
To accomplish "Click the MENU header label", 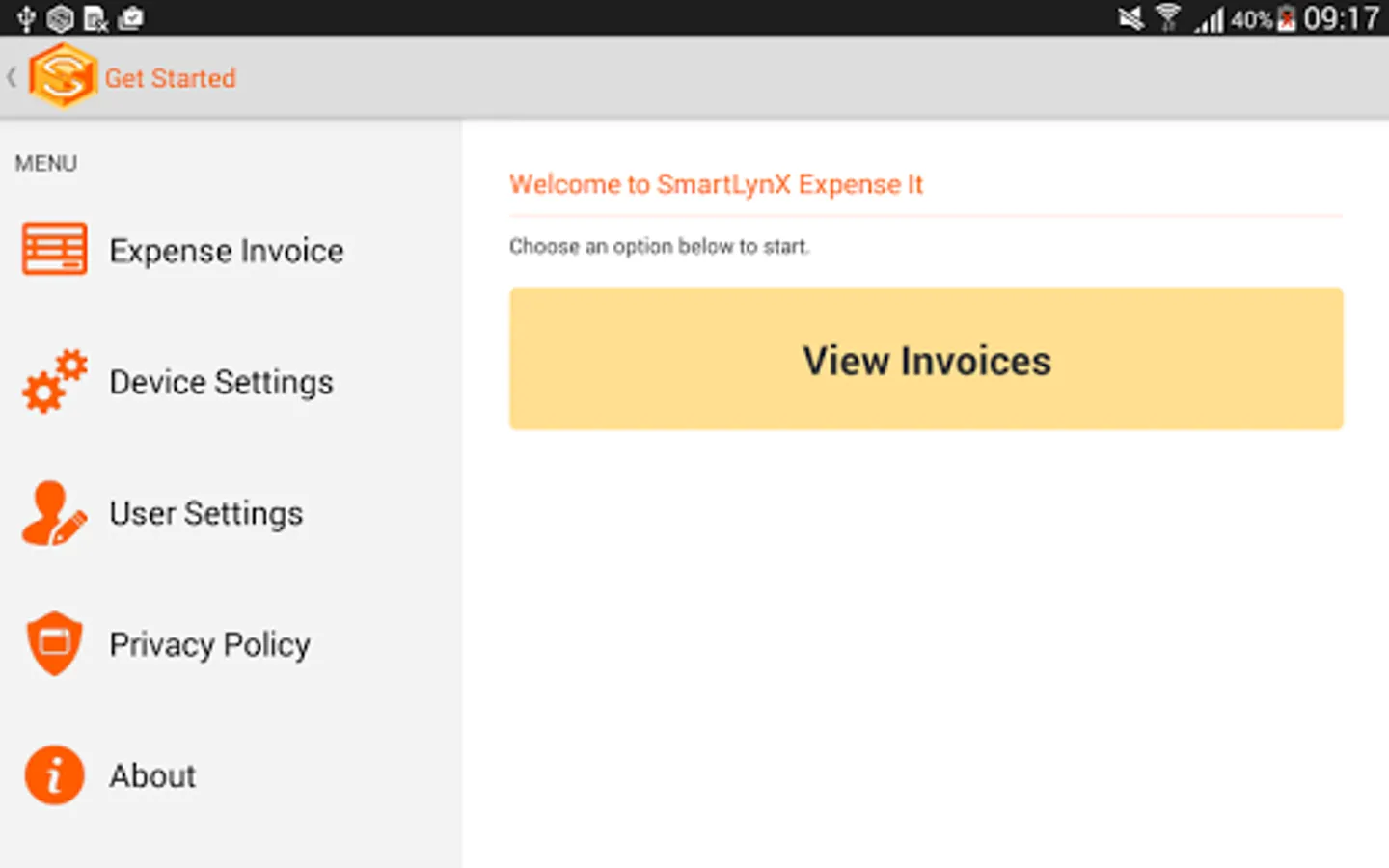I will pos(45,163).
